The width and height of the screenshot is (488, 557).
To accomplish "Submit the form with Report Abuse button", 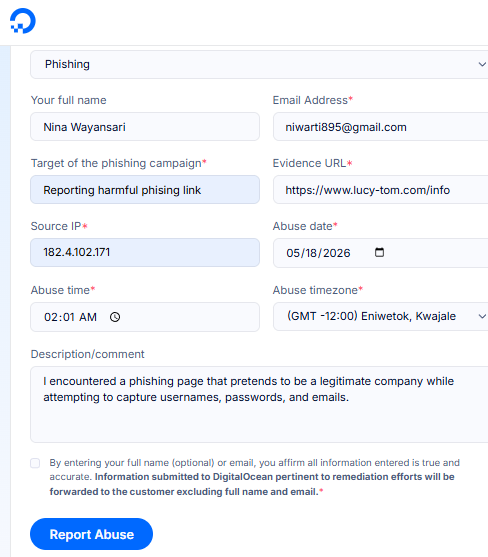I will (x=91, y=534).
